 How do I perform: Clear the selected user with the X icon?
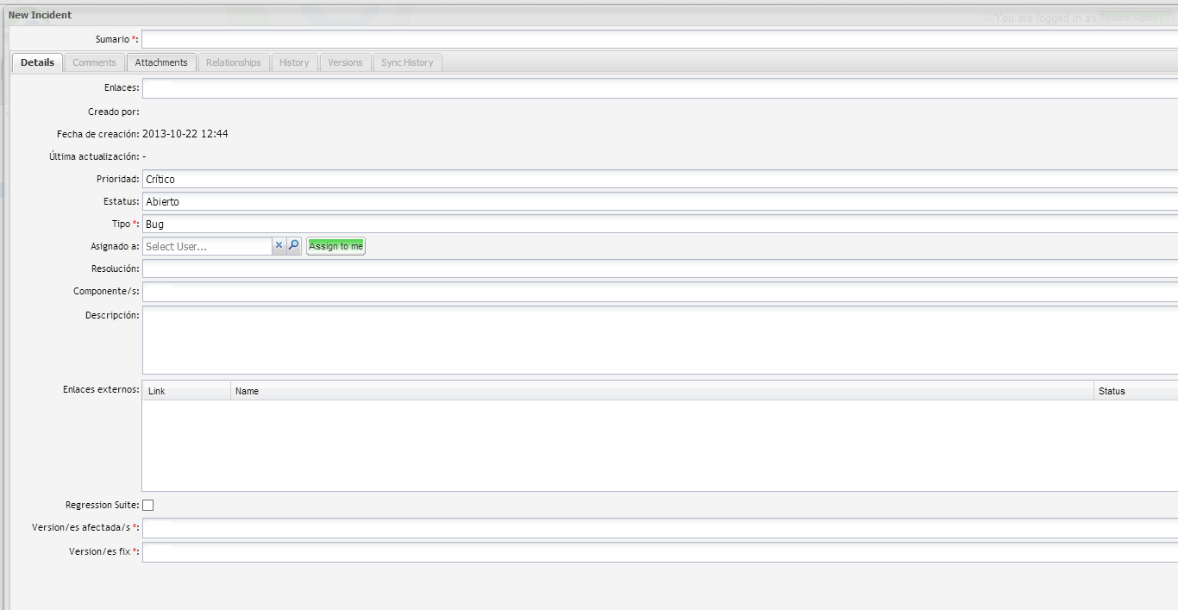pos(280,246)
